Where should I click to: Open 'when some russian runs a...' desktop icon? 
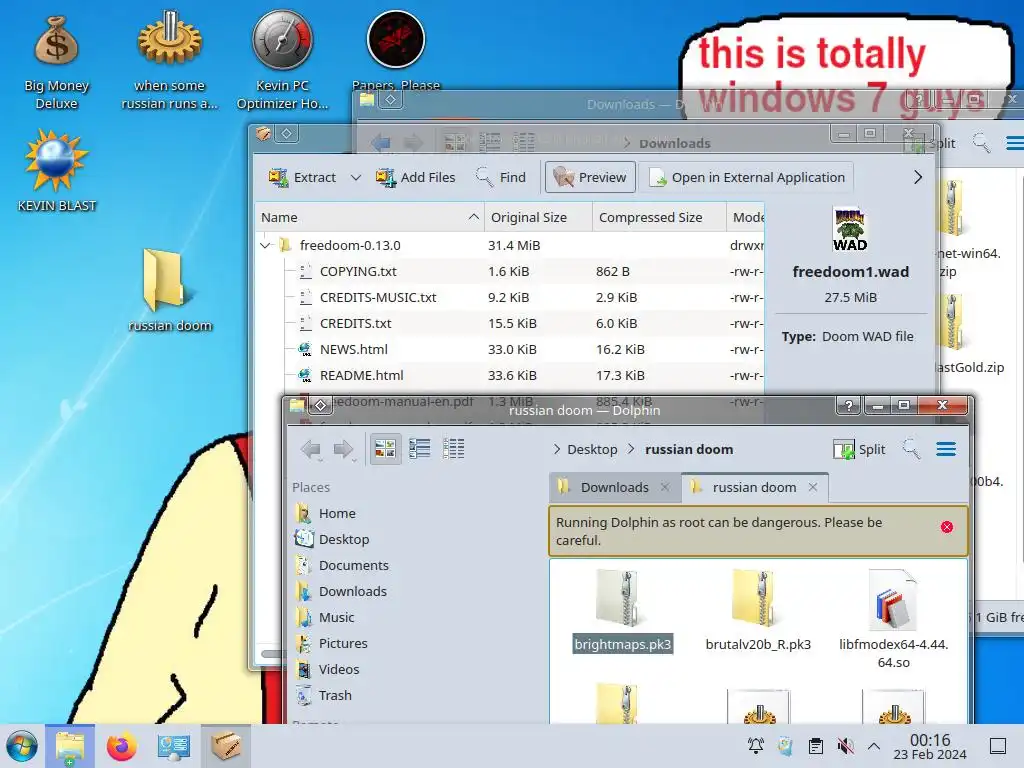169,59
